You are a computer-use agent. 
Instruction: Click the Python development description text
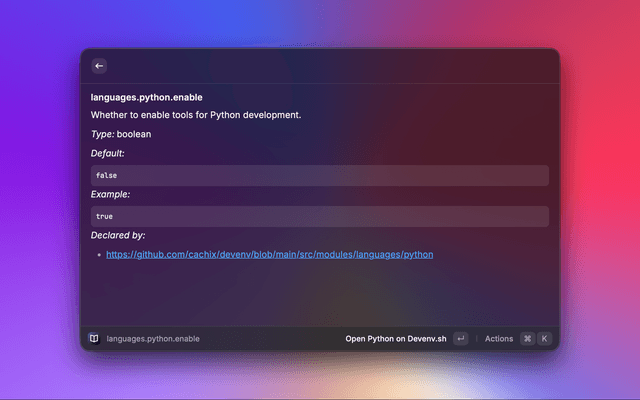(x=195, y=115)
